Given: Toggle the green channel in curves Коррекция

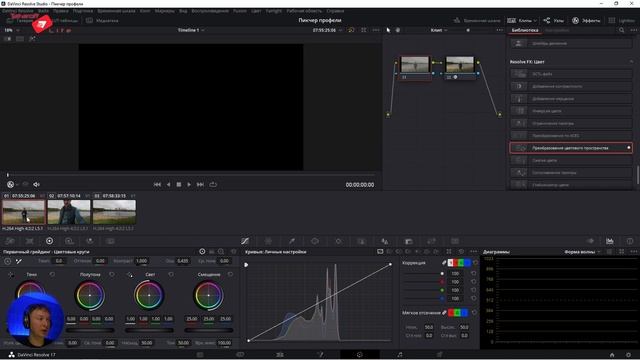Looking at the screenshot, I should 462,263.
